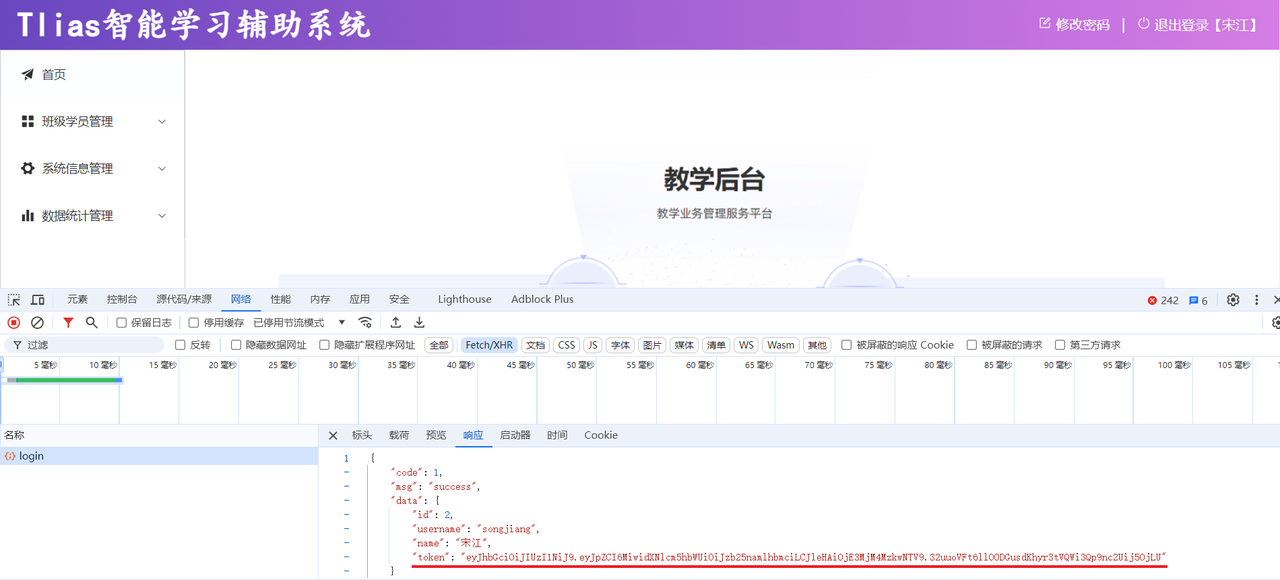Enable the 保留日志 checkbox
The width and height of the screenshot is (1280, 580).
click(122, 323)
